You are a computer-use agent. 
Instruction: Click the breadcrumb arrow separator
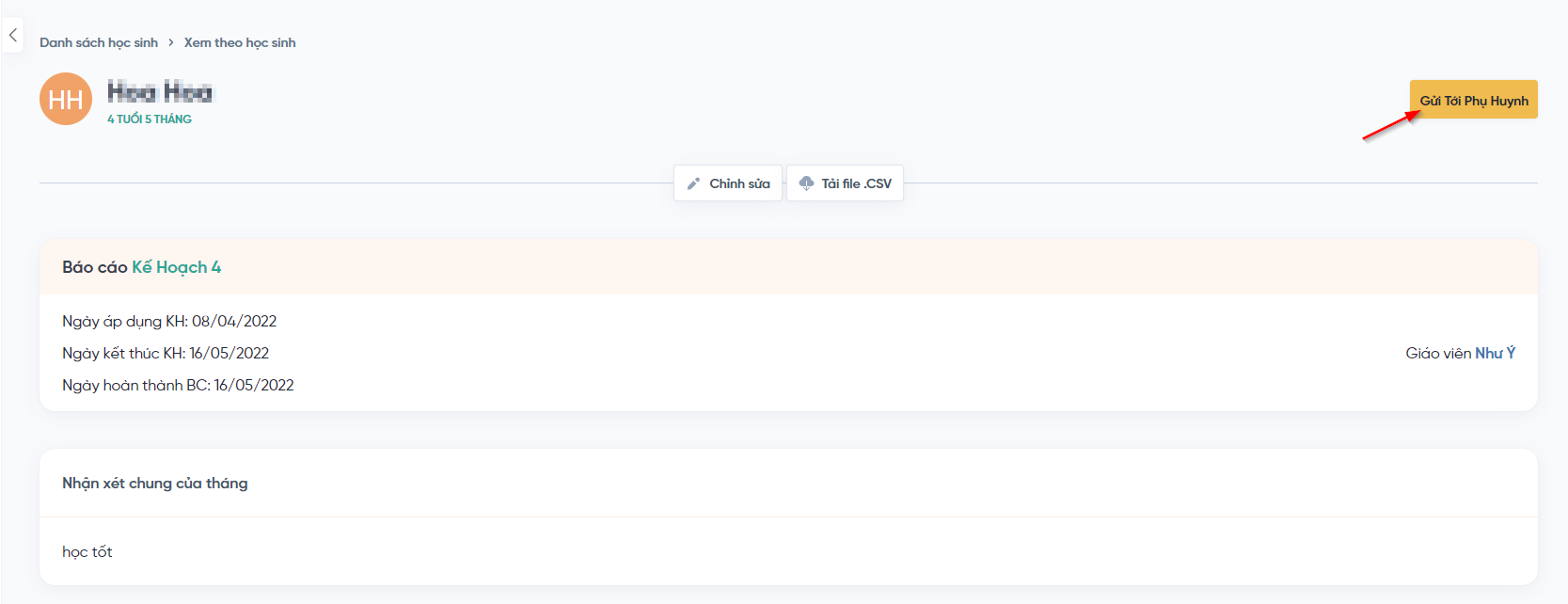[x=171, y=43]
